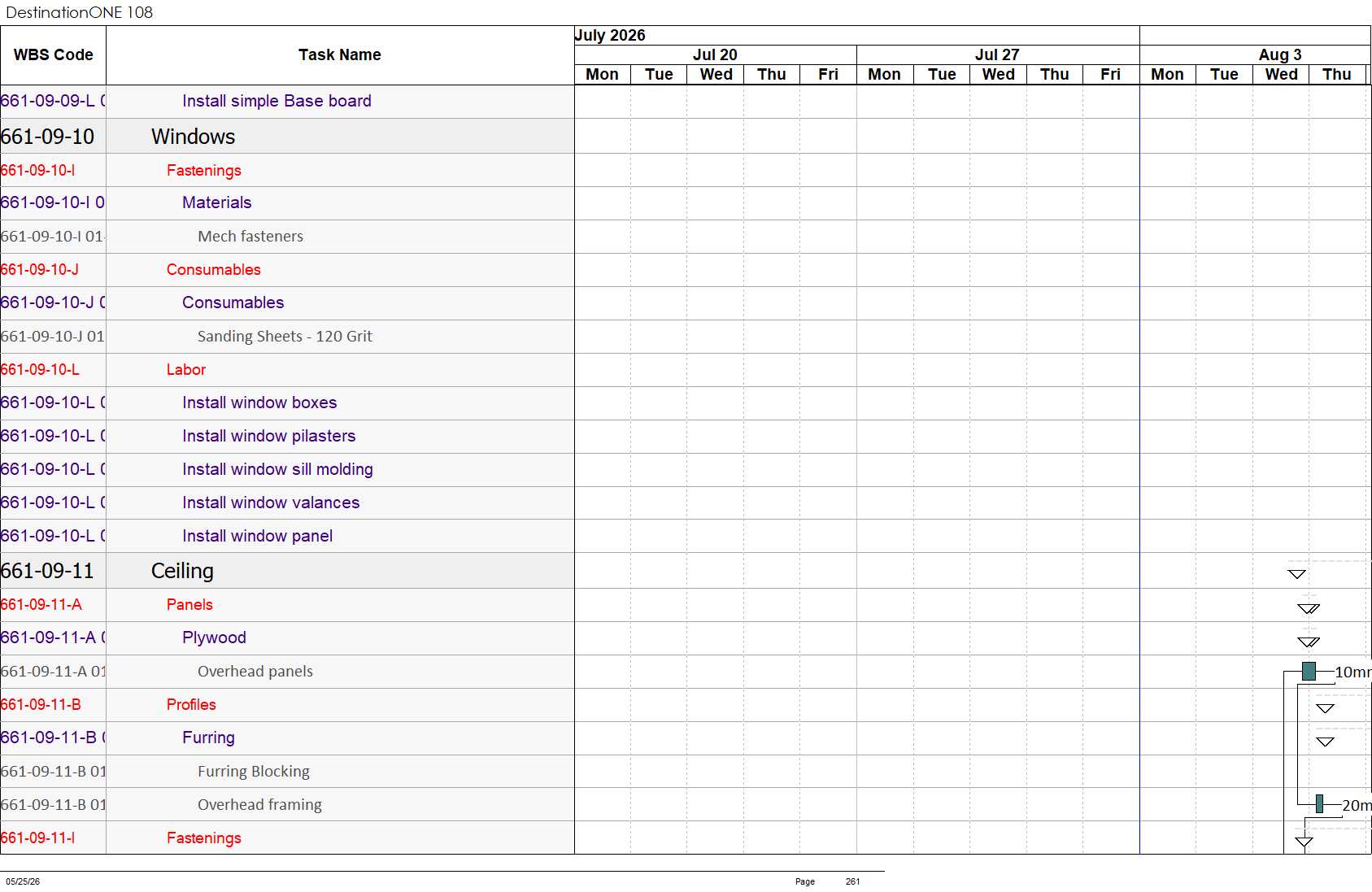
Task: Click the 05/25/26 footer date
Action: coord(23,881)
